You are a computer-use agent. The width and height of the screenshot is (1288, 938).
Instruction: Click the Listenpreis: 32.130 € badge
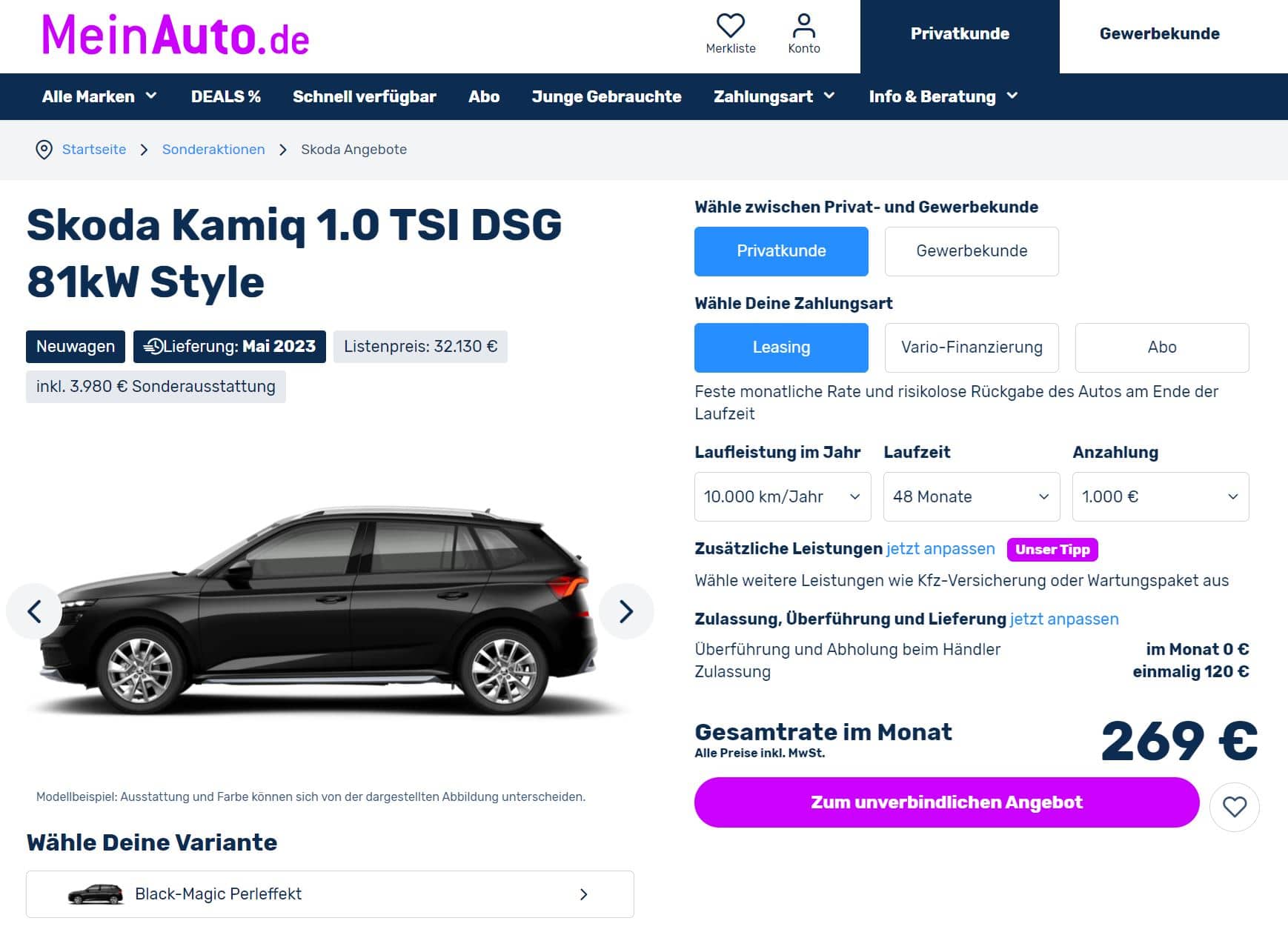[x=420, y=347]
